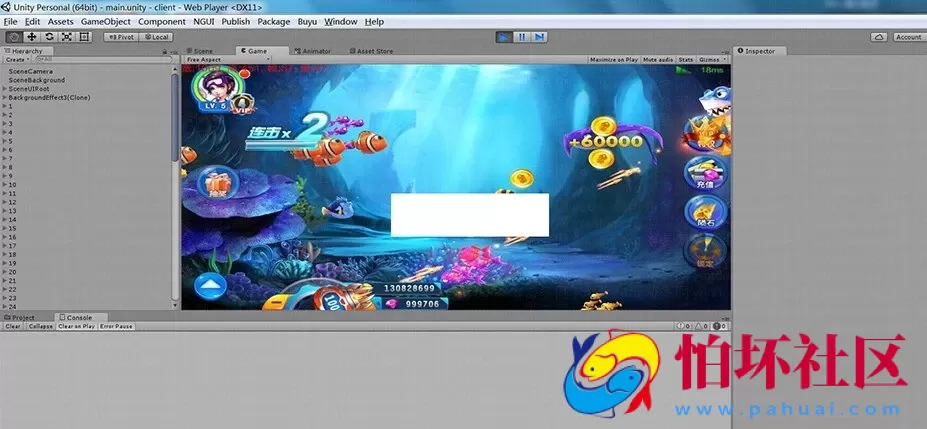Open the Create dropdown in Hierarchy
927x429 pixels.
[17, 60]
